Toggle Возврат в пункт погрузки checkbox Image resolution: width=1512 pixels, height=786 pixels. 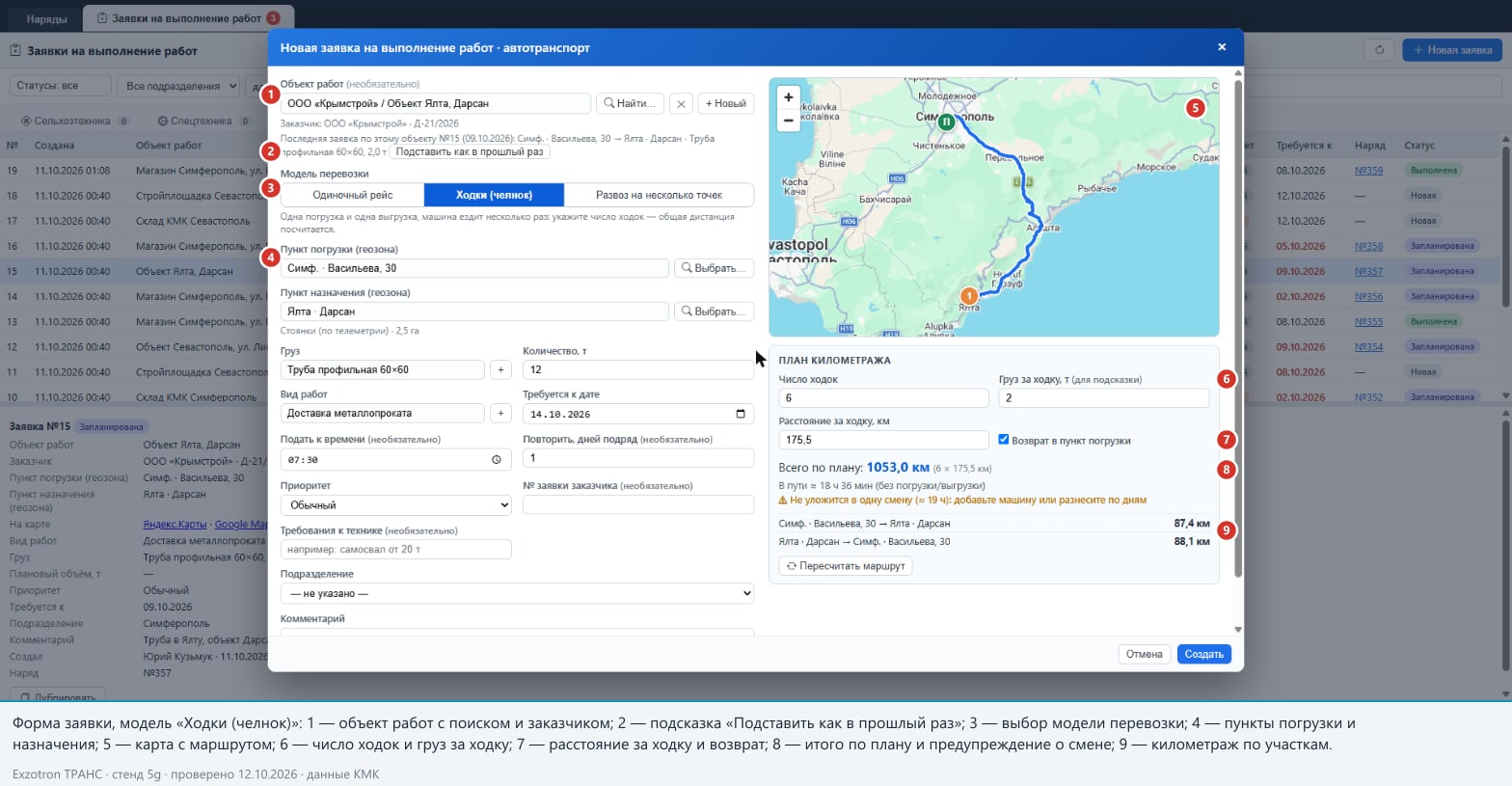[1003, 440]
